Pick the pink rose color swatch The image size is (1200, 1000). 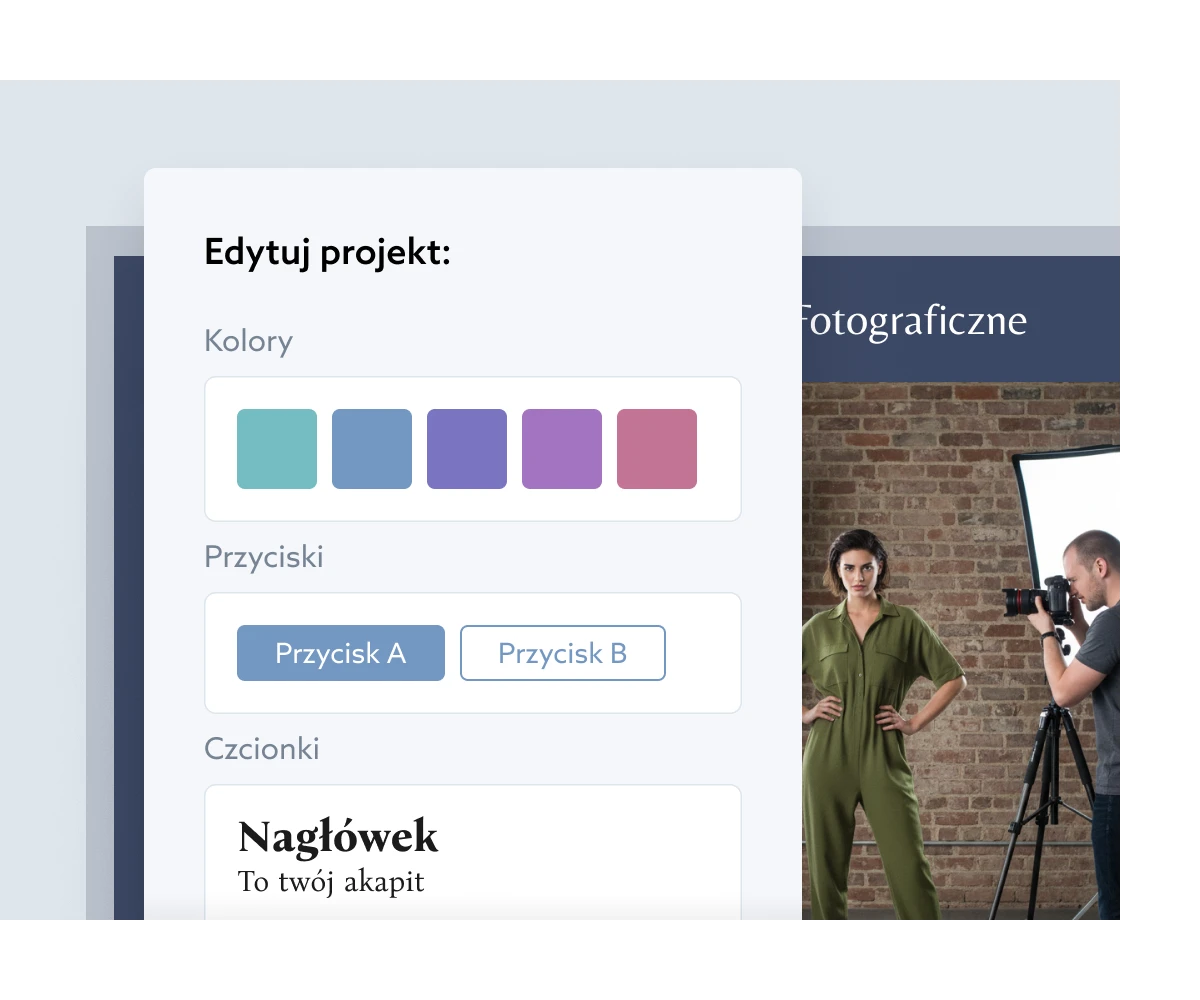[x=657, y=449]
